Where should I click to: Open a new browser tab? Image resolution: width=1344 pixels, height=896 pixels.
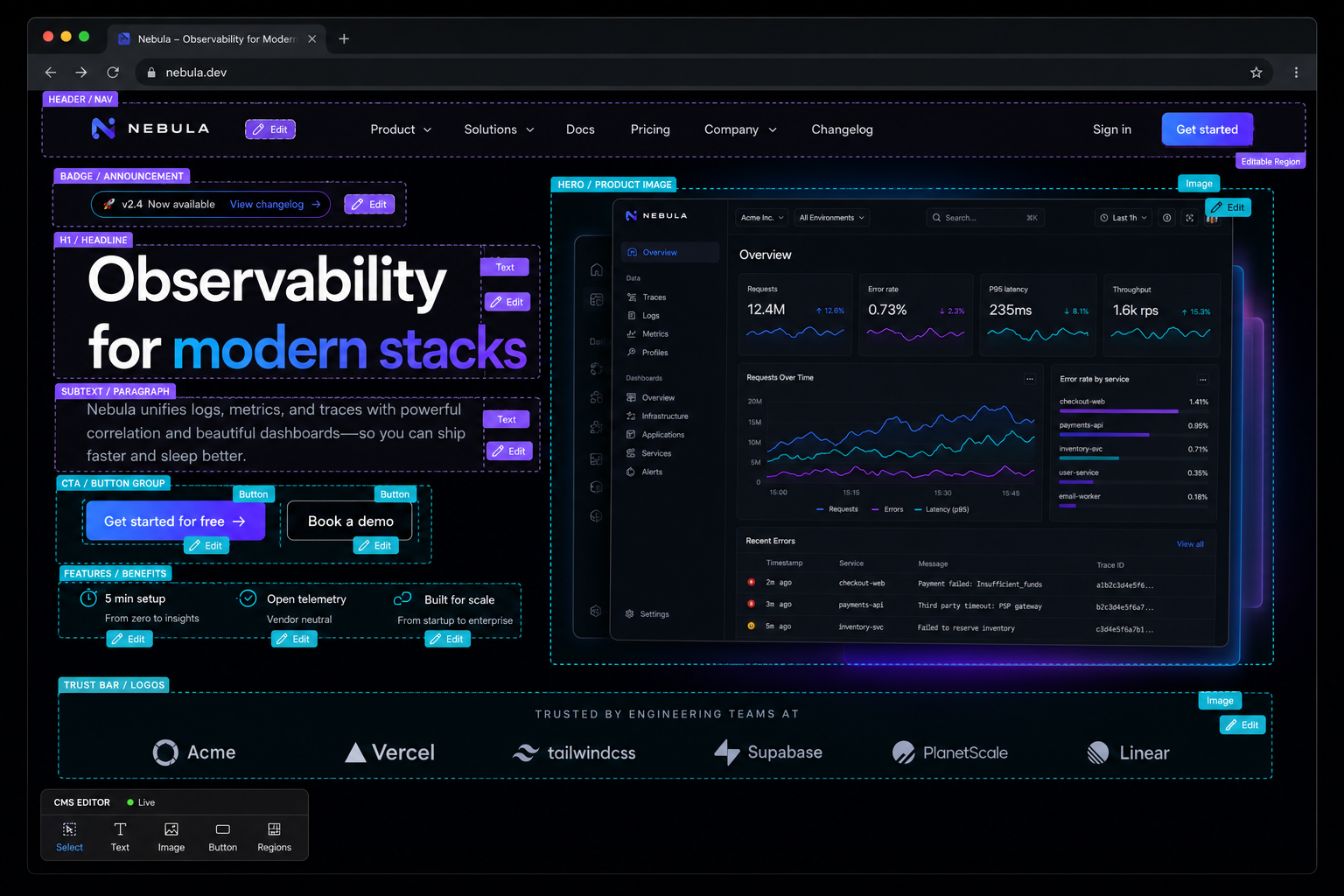[x=344, y=38]
